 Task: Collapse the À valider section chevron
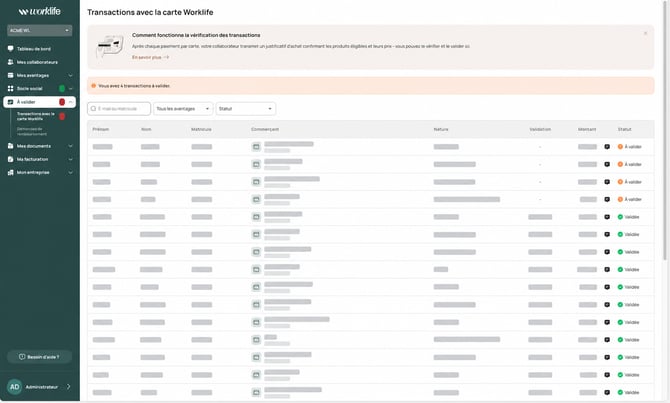[x=71, y=102]
